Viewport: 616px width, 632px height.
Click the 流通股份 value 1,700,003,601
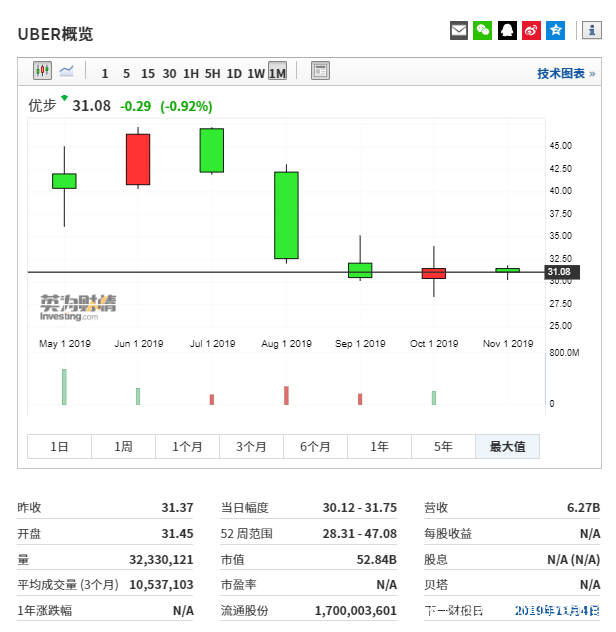coord(356,611)
